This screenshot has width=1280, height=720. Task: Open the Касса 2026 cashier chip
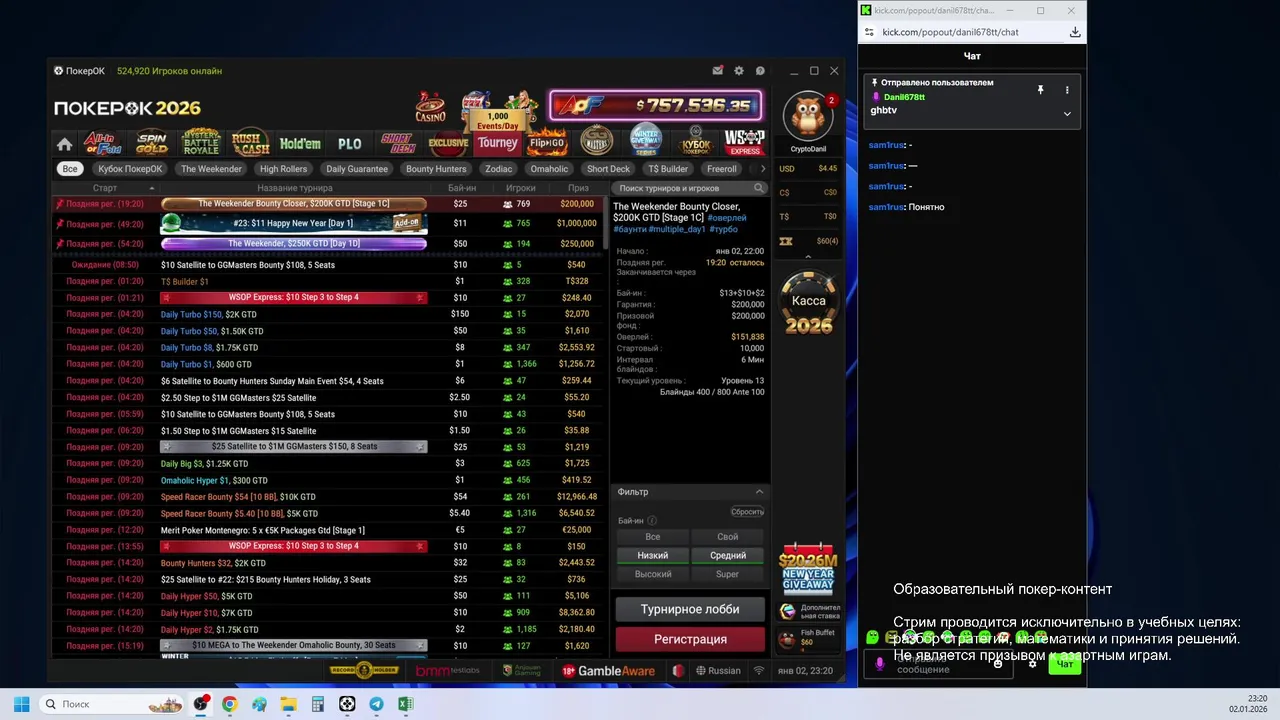click(808, 303)
